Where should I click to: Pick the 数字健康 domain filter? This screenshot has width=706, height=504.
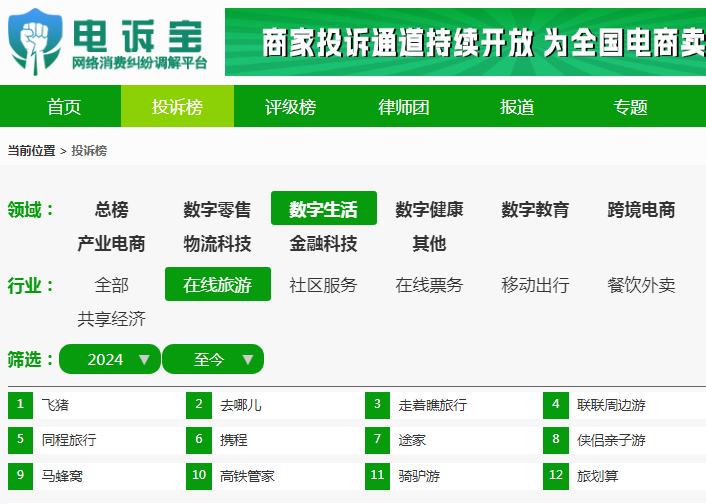(430, 209)
